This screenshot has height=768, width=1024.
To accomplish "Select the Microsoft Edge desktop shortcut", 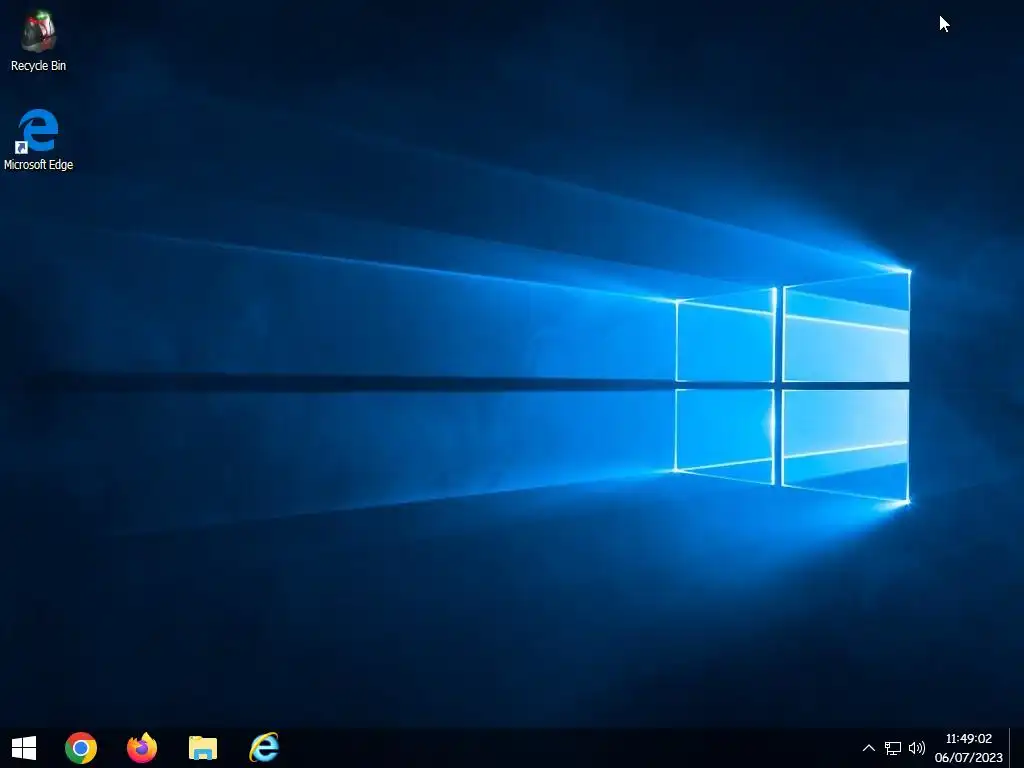I will point(39,131).
